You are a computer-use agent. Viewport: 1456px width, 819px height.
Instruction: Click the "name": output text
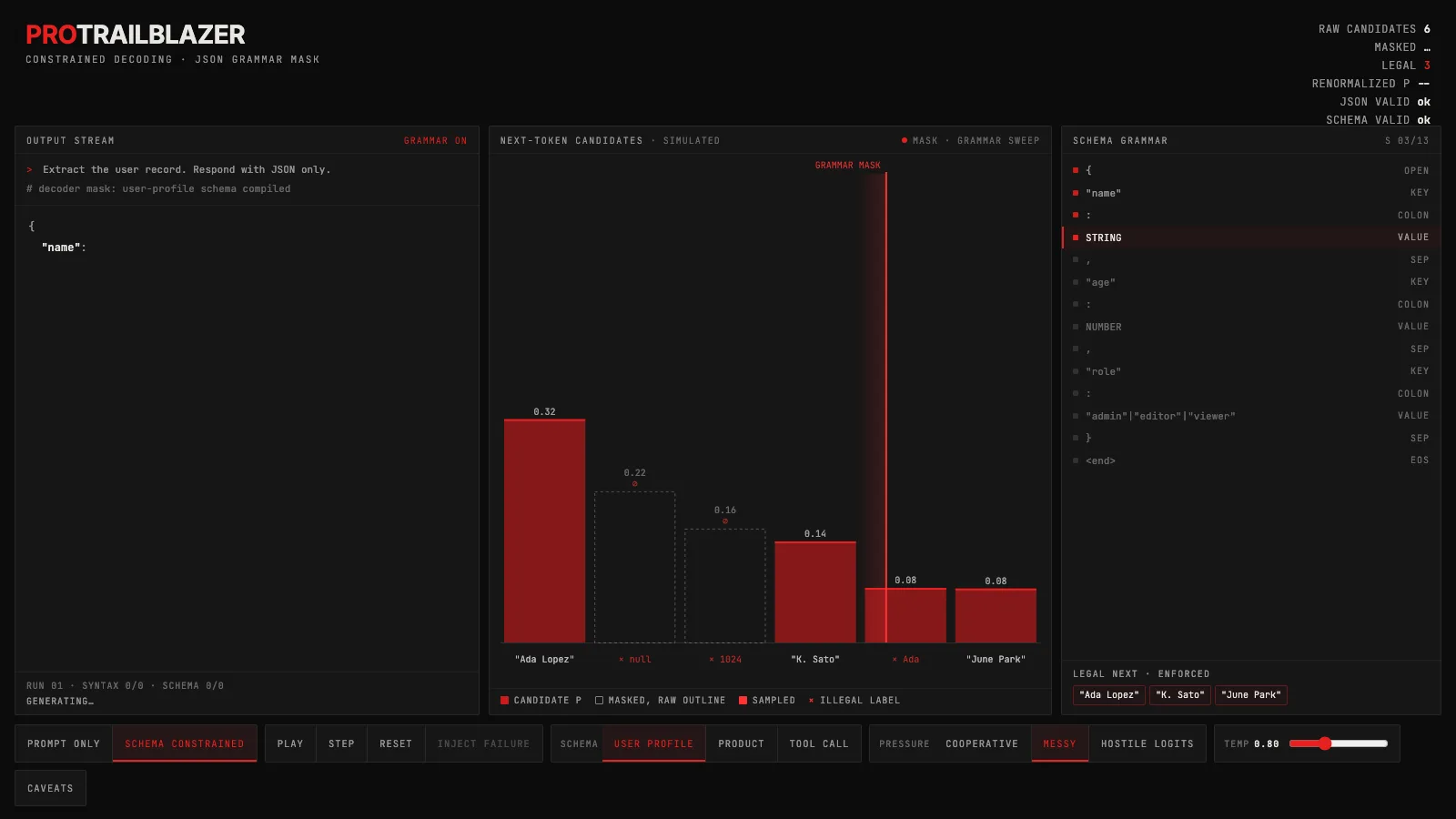coord(64,248)
